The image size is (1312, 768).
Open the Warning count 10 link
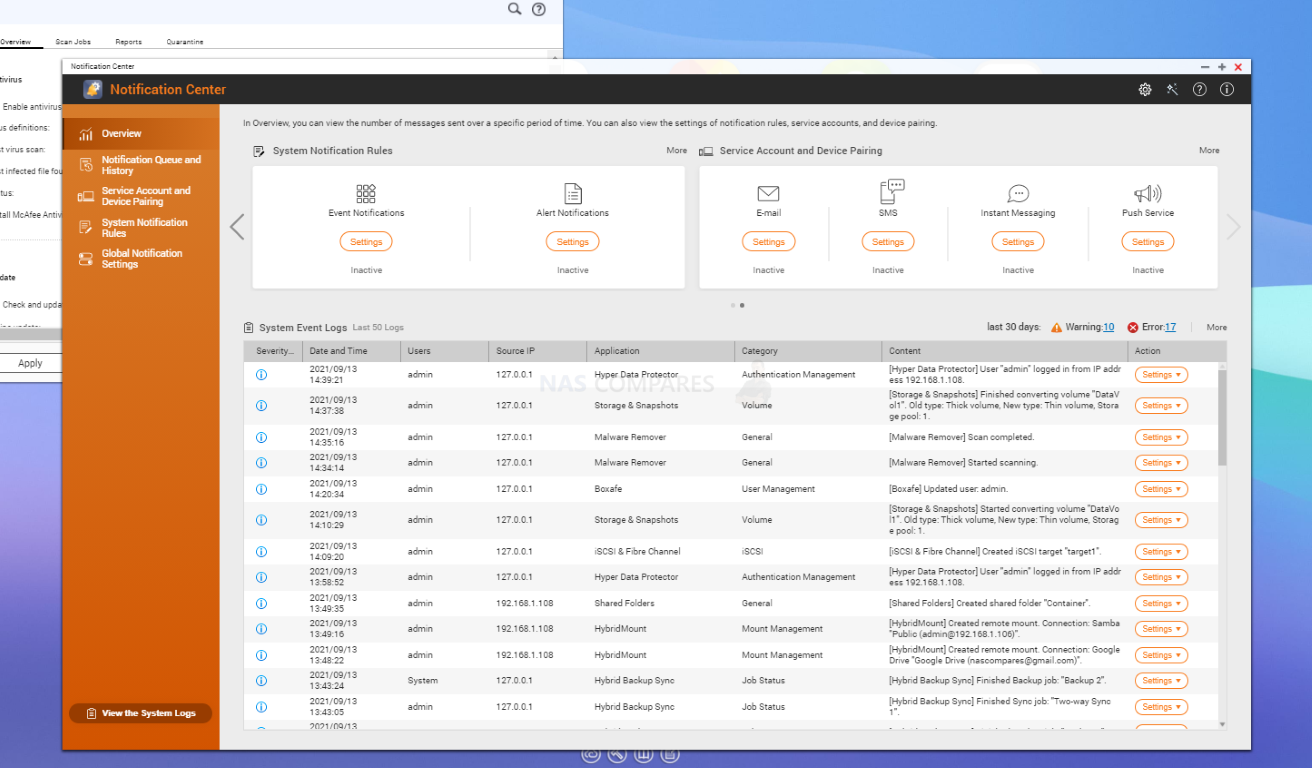[x=1109, y=327]
